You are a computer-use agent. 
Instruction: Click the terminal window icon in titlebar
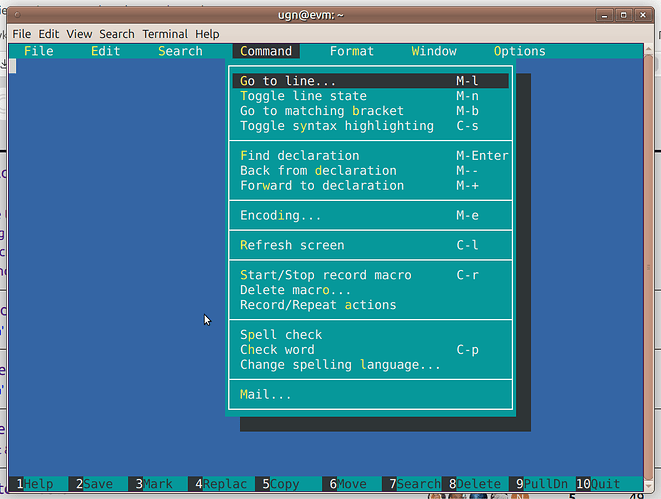18,15
